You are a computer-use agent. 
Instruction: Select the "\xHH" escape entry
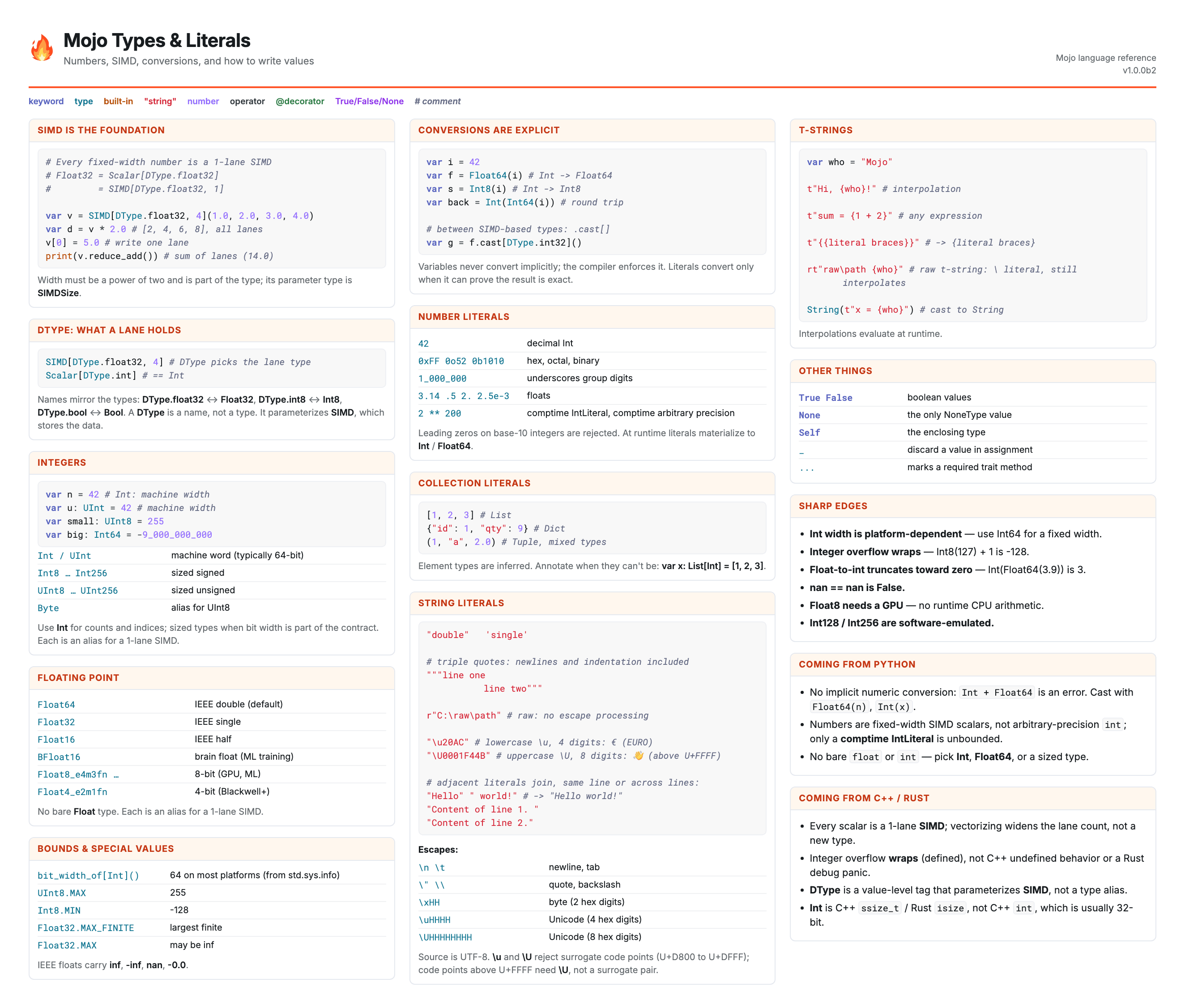pos(429,902)
